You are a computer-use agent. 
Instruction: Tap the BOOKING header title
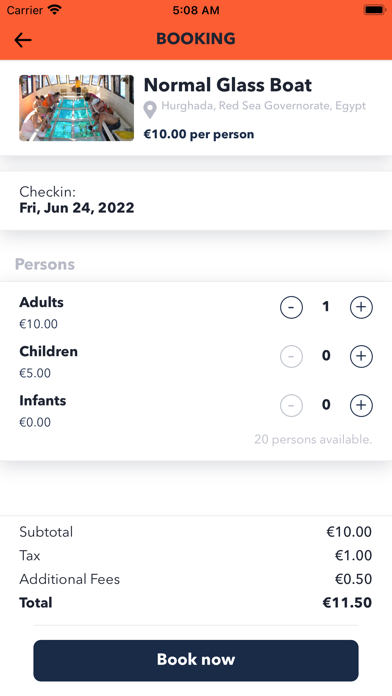(196, 39)
